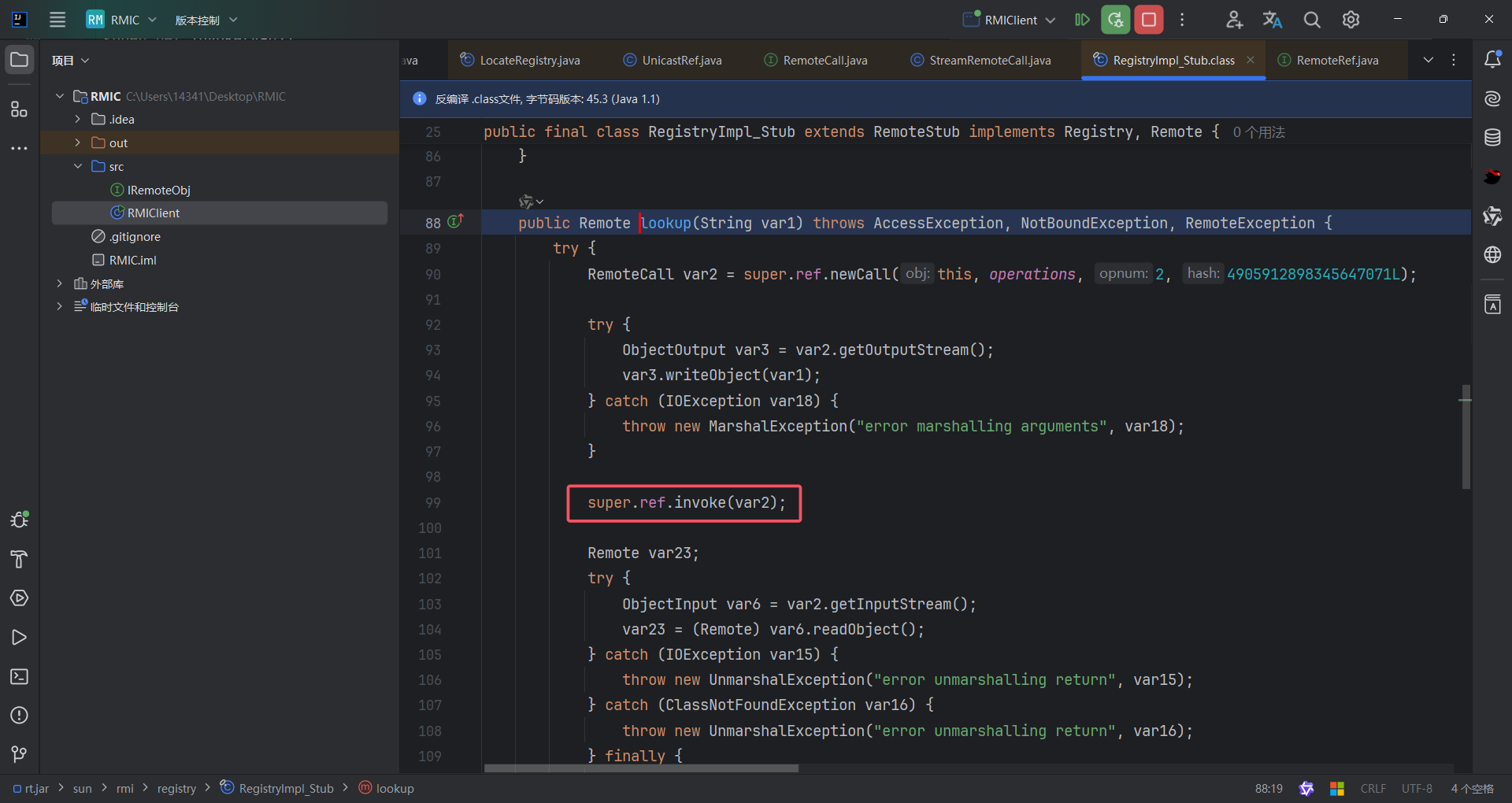Image resolution: width=1512 pixels, height=803 pixels.
Task: Open the version control dropdown
Action: click(206, 20)
